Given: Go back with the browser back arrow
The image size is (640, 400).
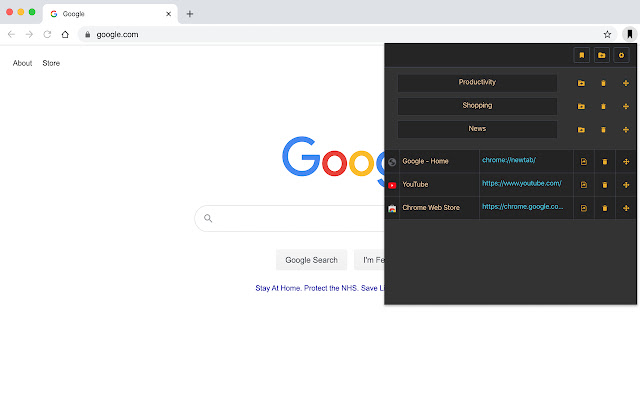Looking at the screenshot, I should pyautogui.click(x=11, y=34).
